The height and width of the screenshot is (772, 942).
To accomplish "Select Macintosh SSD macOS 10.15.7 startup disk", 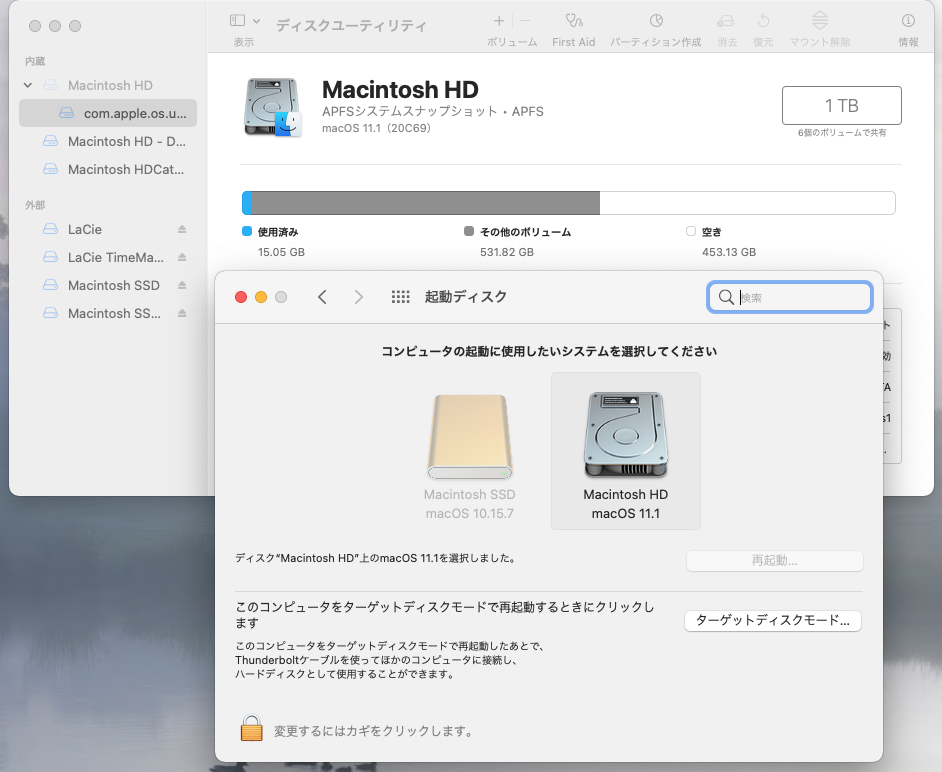I will pyautogui.click(x=469, y=450).
